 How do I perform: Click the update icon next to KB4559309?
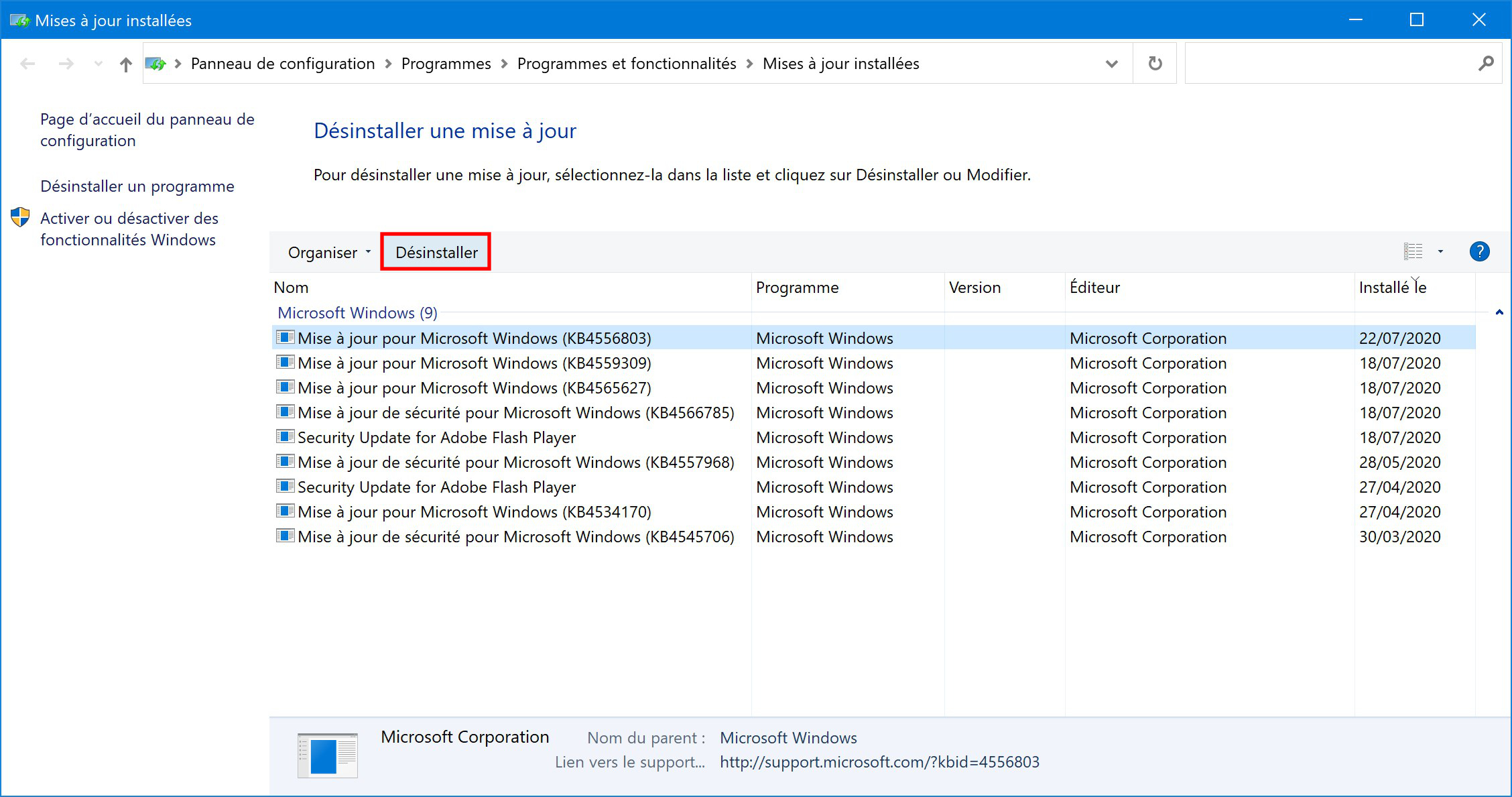[x=286, y=363]
